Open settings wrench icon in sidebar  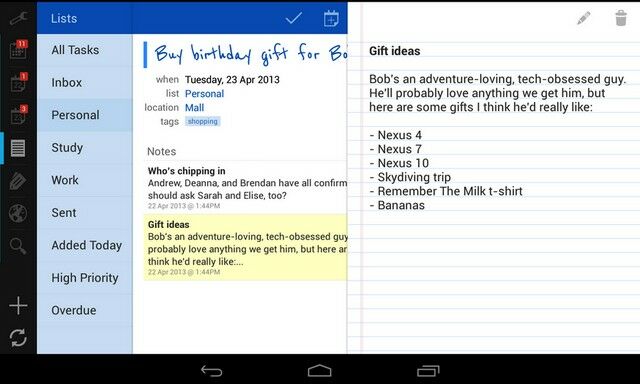click(18, 18)
